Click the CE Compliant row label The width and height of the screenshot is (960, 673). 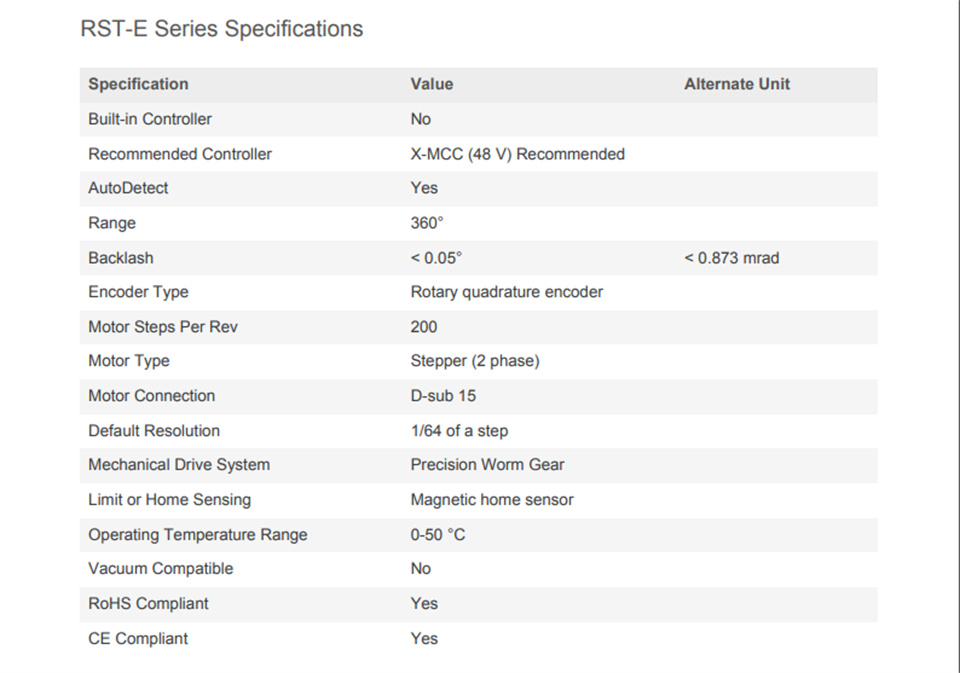coord(138,638)
